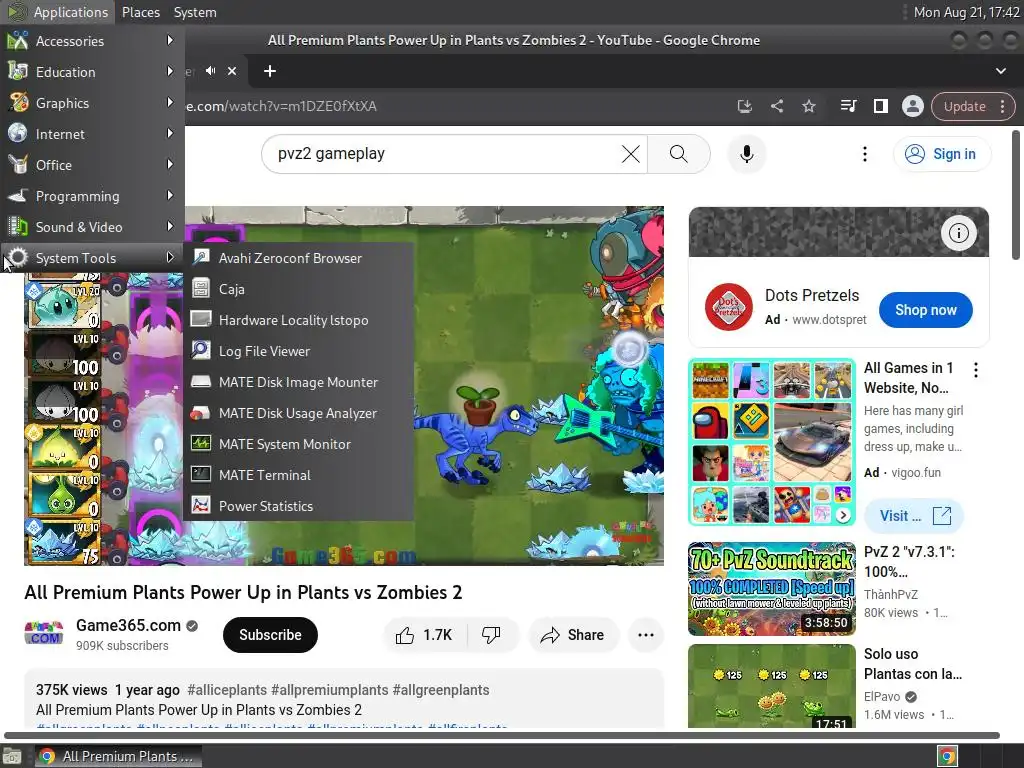Clear the YouTube search text
The width and height of the screenshot is (1024, 768).
pos(630,154)
